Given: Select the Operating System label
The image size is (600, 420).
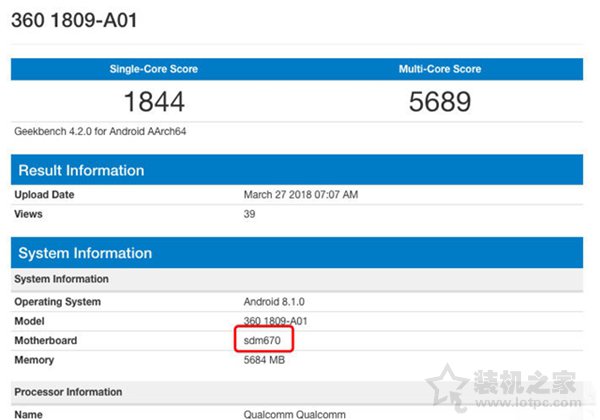Looking at the screenshot, I should click(x=57, y=302).
